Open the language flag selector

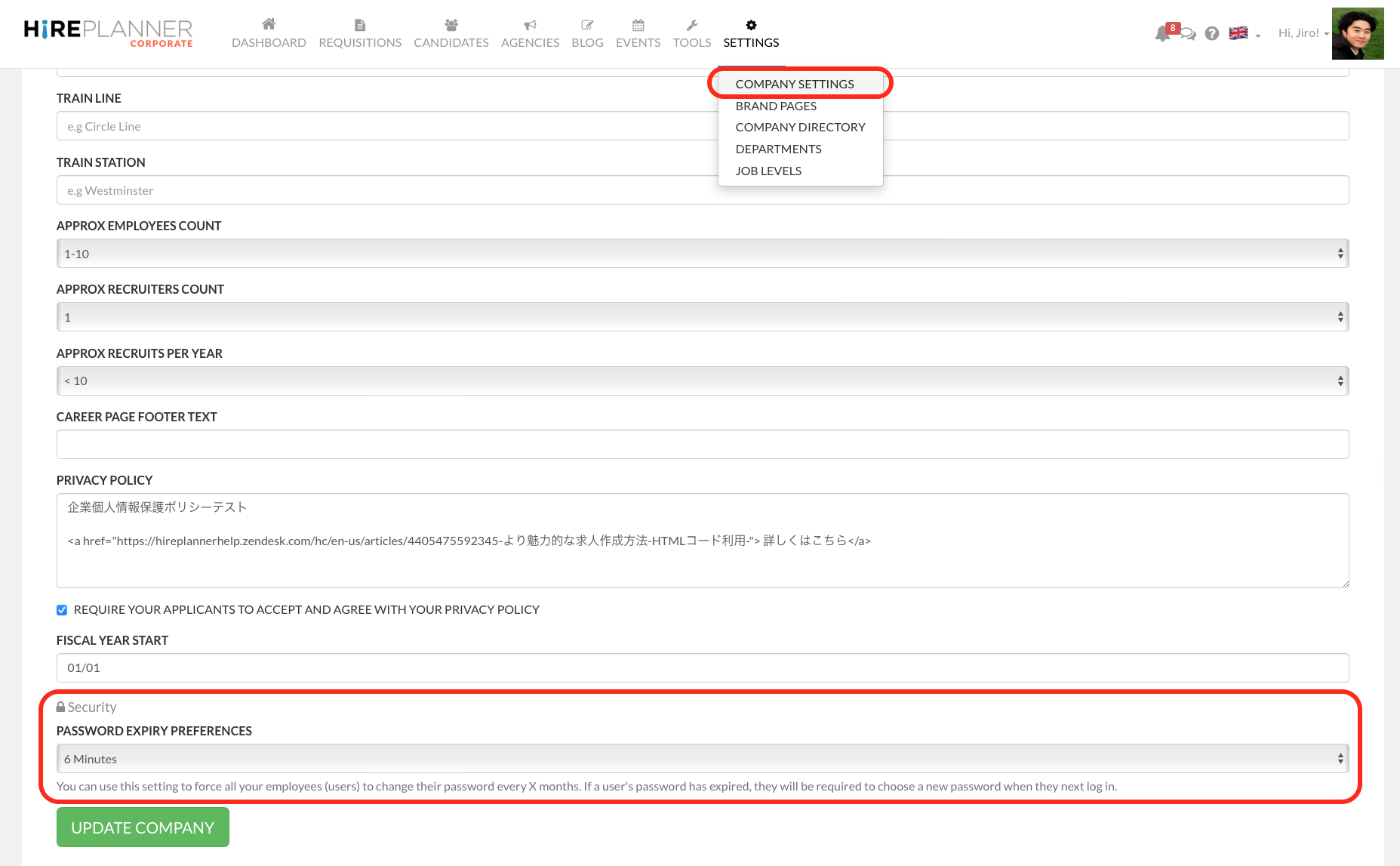(1244, 33)
